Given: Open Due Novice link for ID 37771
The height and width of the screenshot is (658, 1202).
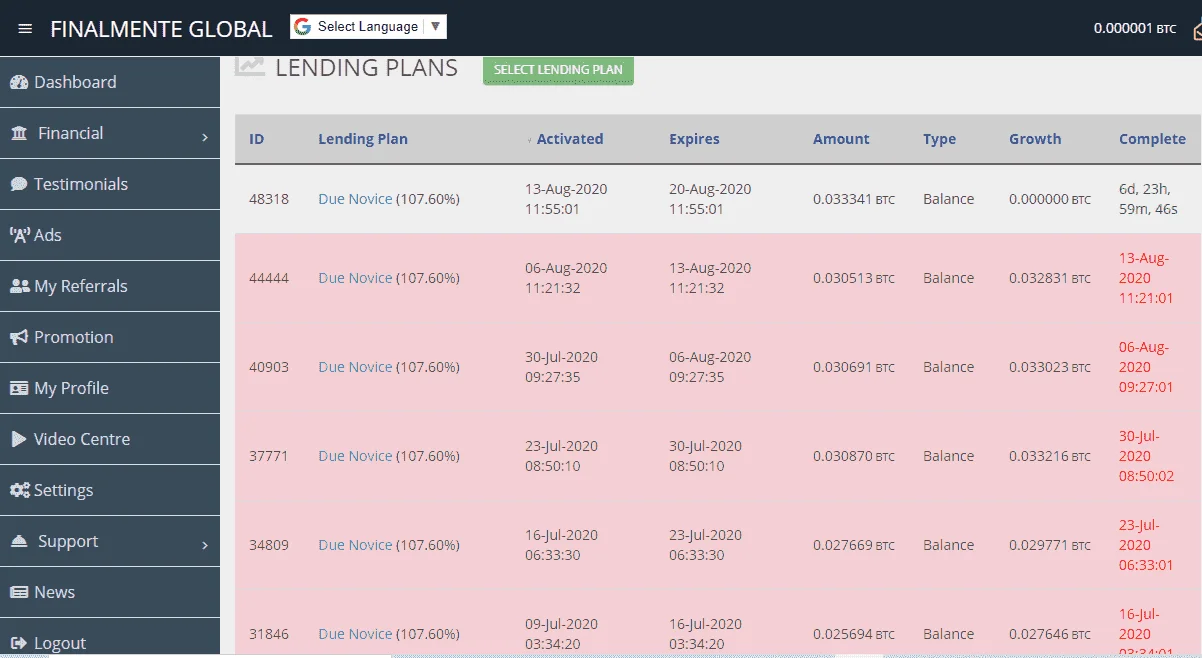Looking at the screenshot, I should pos(355,456).
